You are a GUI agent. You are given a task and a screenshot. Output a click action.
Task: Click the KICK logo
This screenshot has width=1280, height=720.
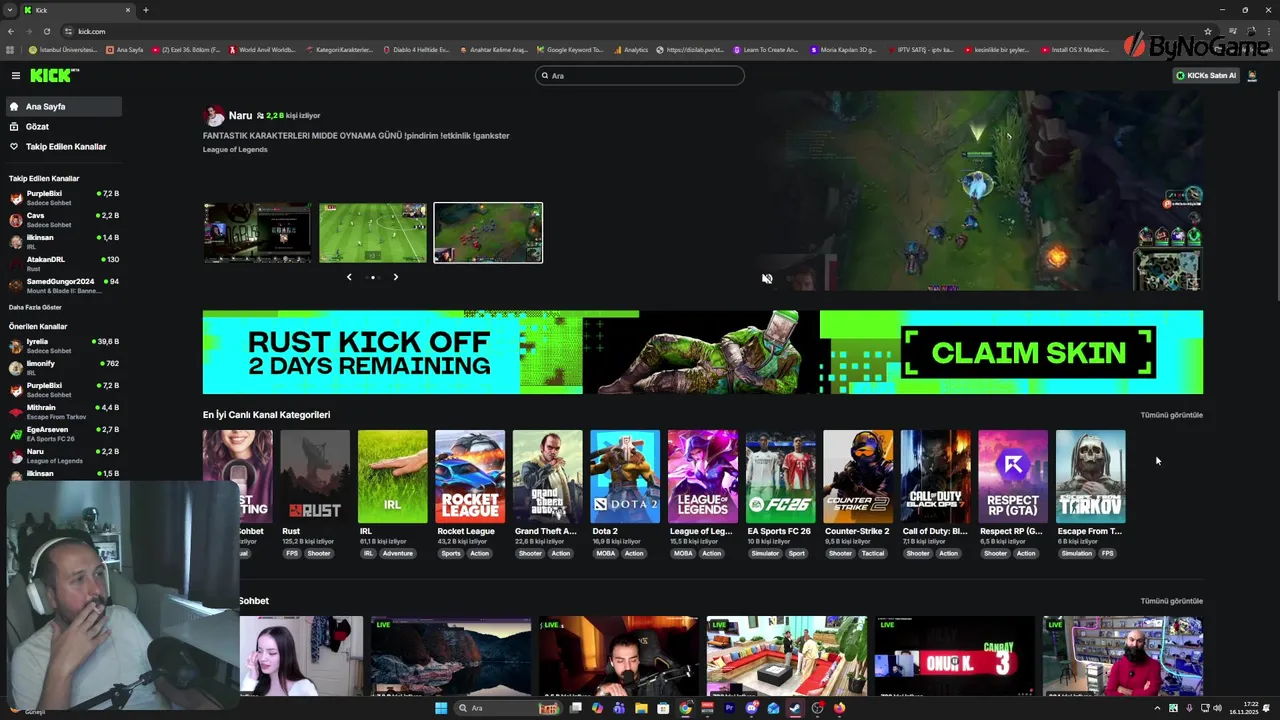point(54,76)
